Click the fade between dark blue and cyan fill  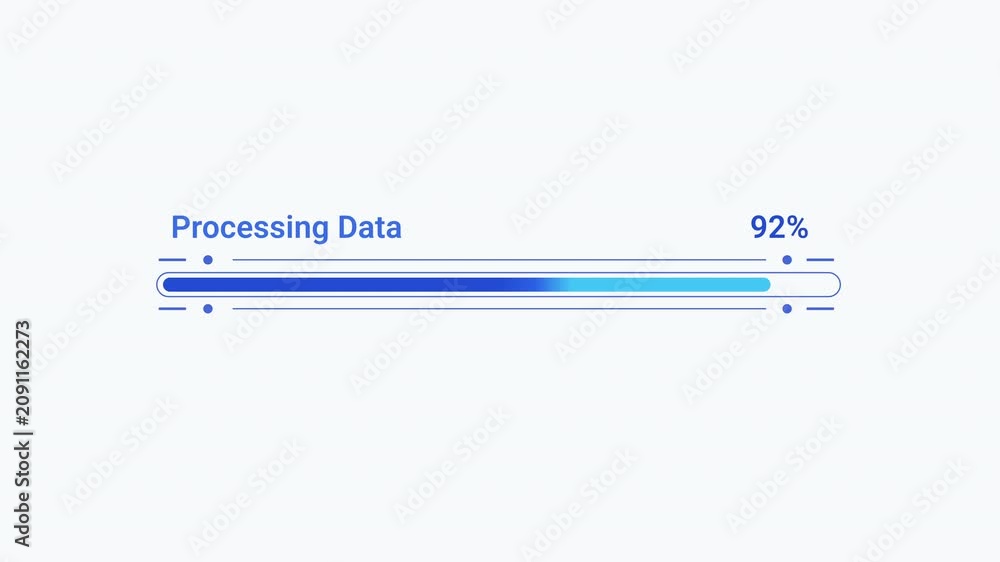point(550,285)
